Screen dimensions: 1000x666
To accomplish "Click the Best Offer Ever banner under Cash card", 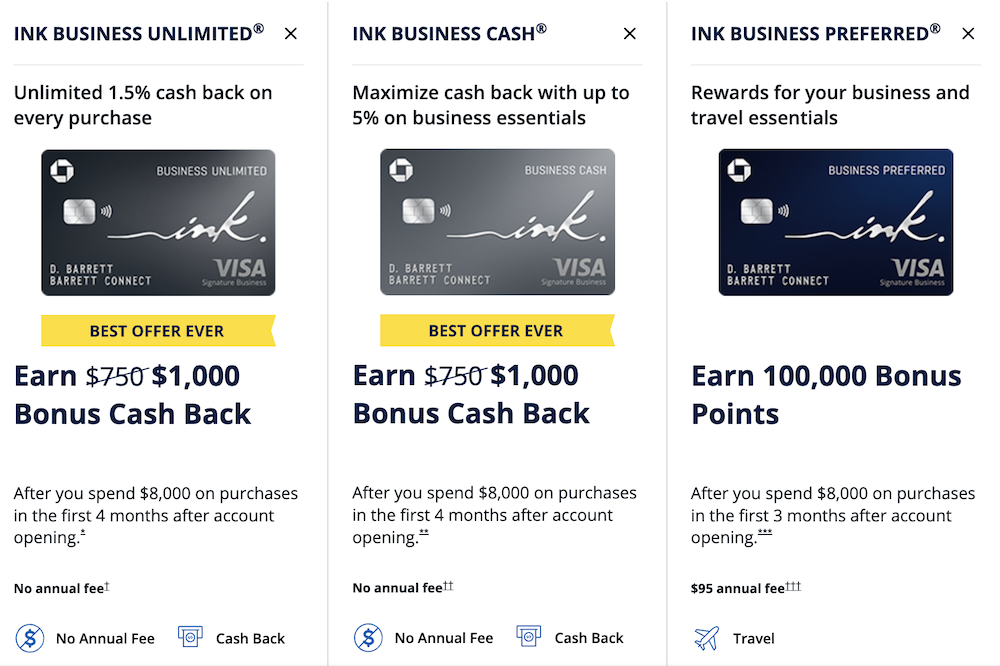I will coord(497,330).
